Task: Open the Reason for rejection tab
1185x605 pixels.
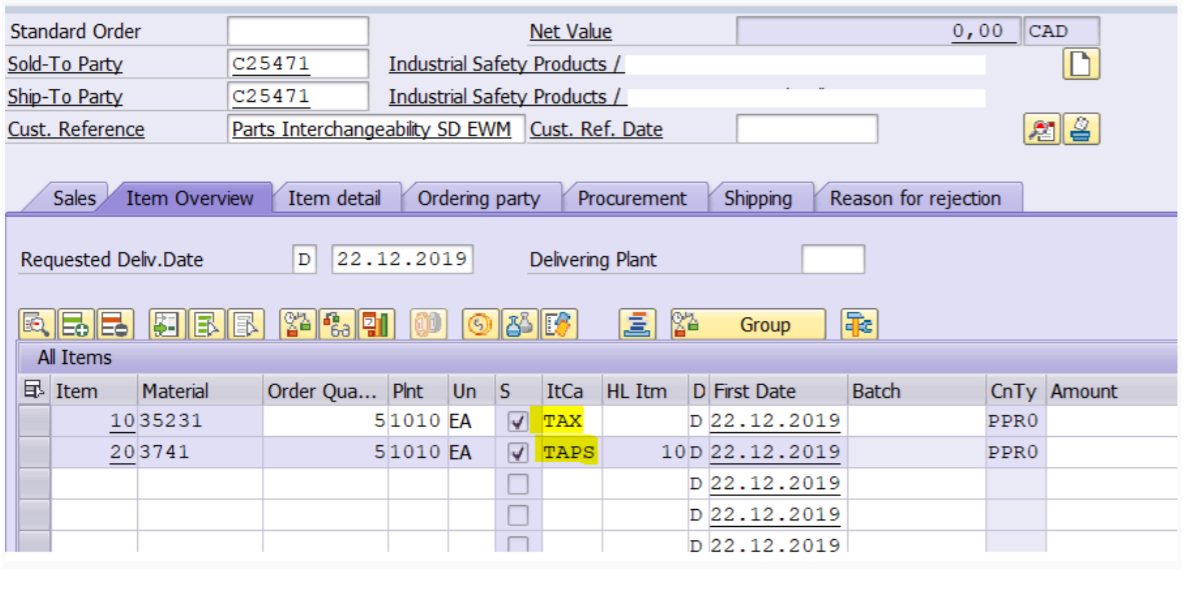Action: pos(914,198)
